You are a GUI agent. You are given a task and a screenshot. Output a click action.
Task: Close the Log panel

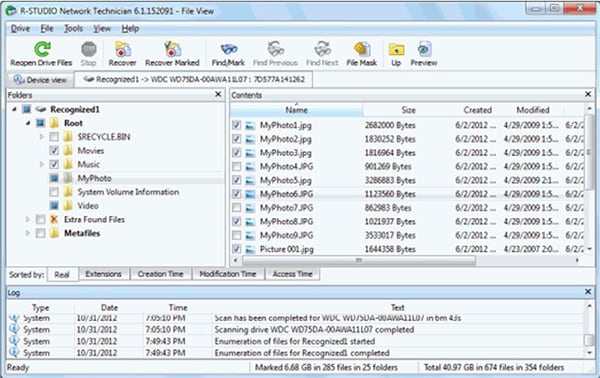point(588,292)
